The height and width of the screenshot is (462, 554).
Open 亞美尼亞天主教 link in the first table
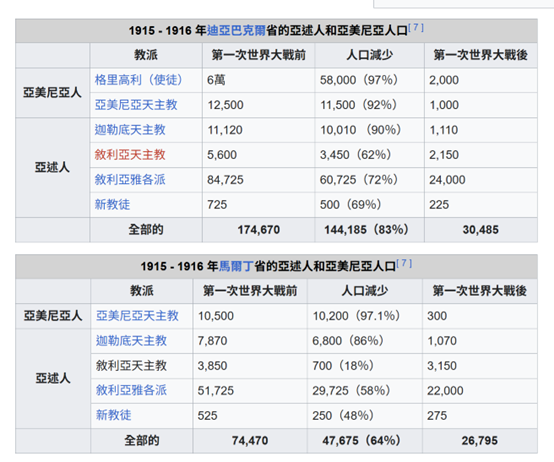[x=136, y=105]
